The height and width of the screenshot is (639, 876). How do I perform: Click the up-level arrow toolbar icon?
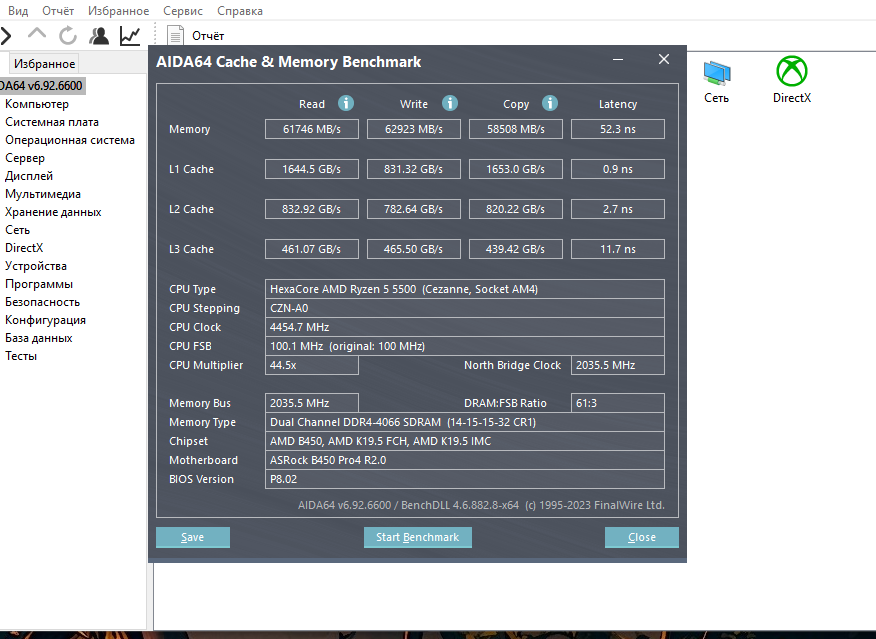(37, 34)
